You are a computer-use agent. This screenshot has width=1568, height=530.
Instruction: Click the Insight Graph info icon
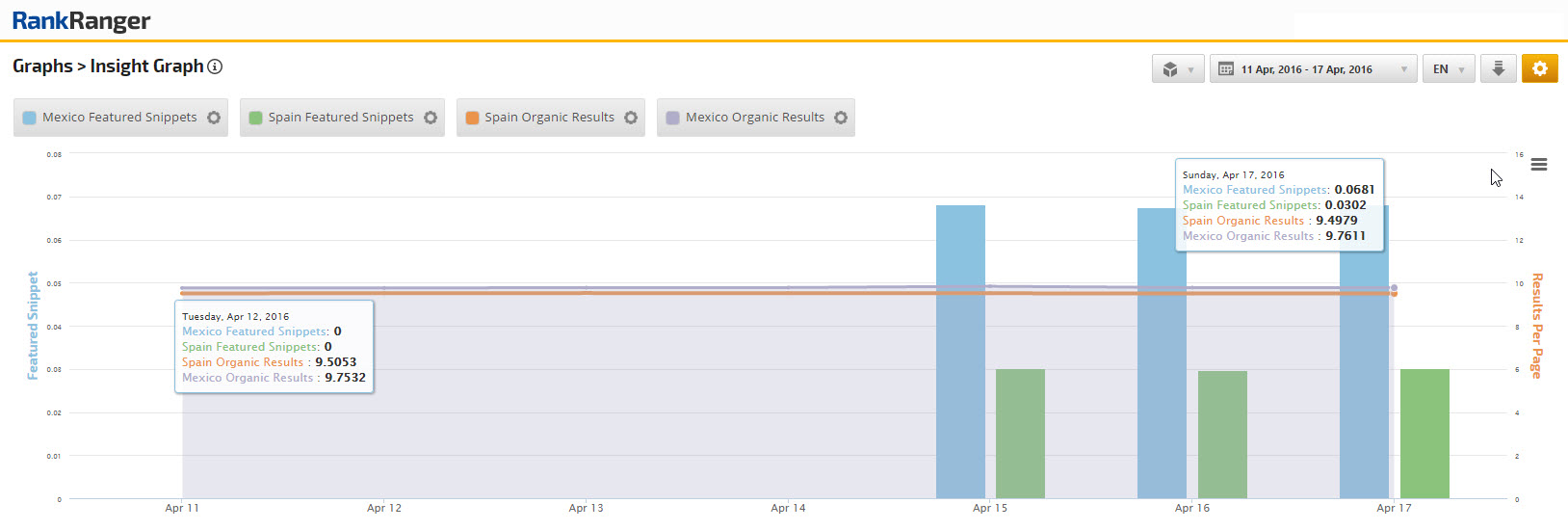point(216,66)
